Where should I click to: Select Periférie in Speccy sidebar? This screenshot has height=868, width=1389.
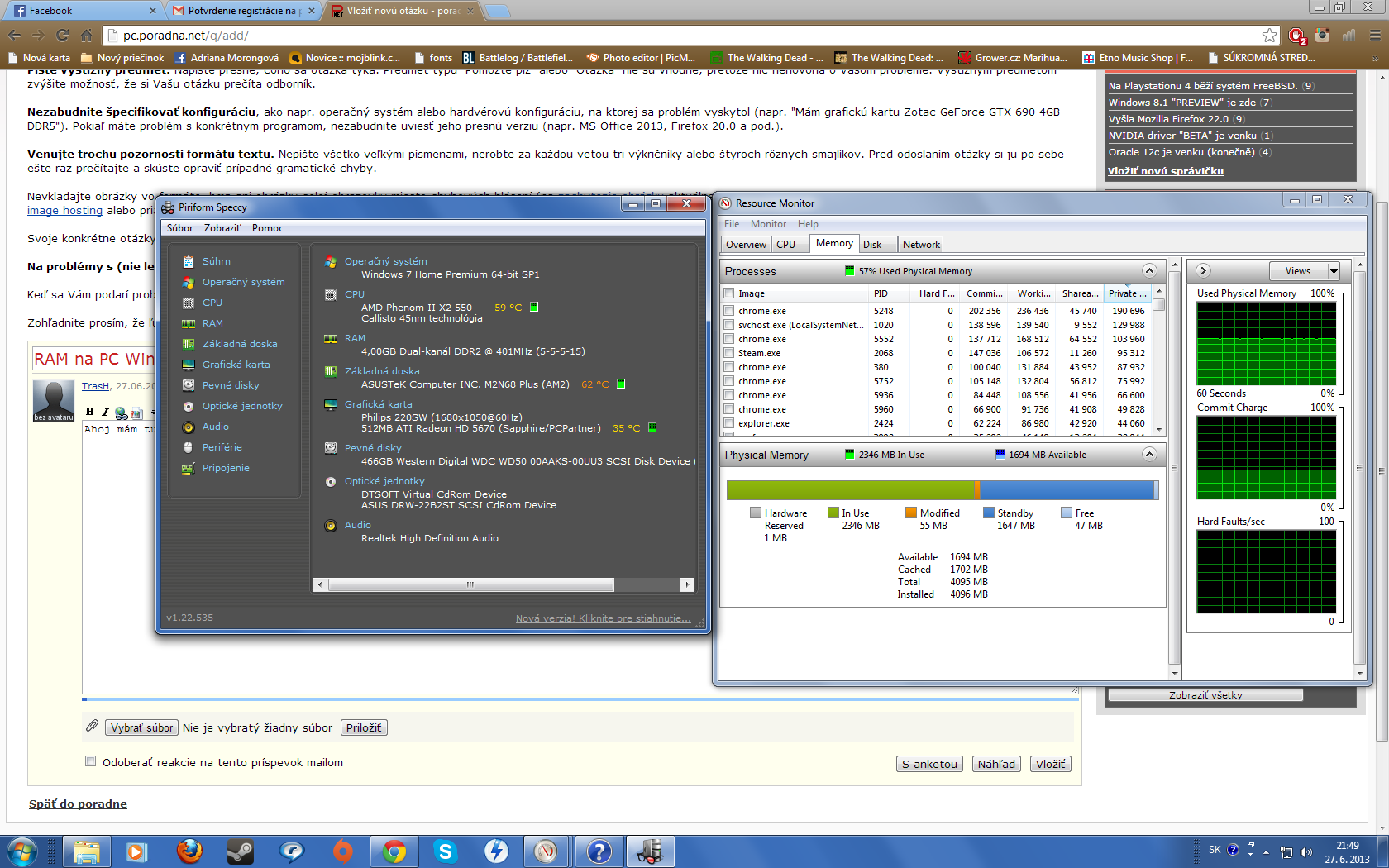click(222, 447)
